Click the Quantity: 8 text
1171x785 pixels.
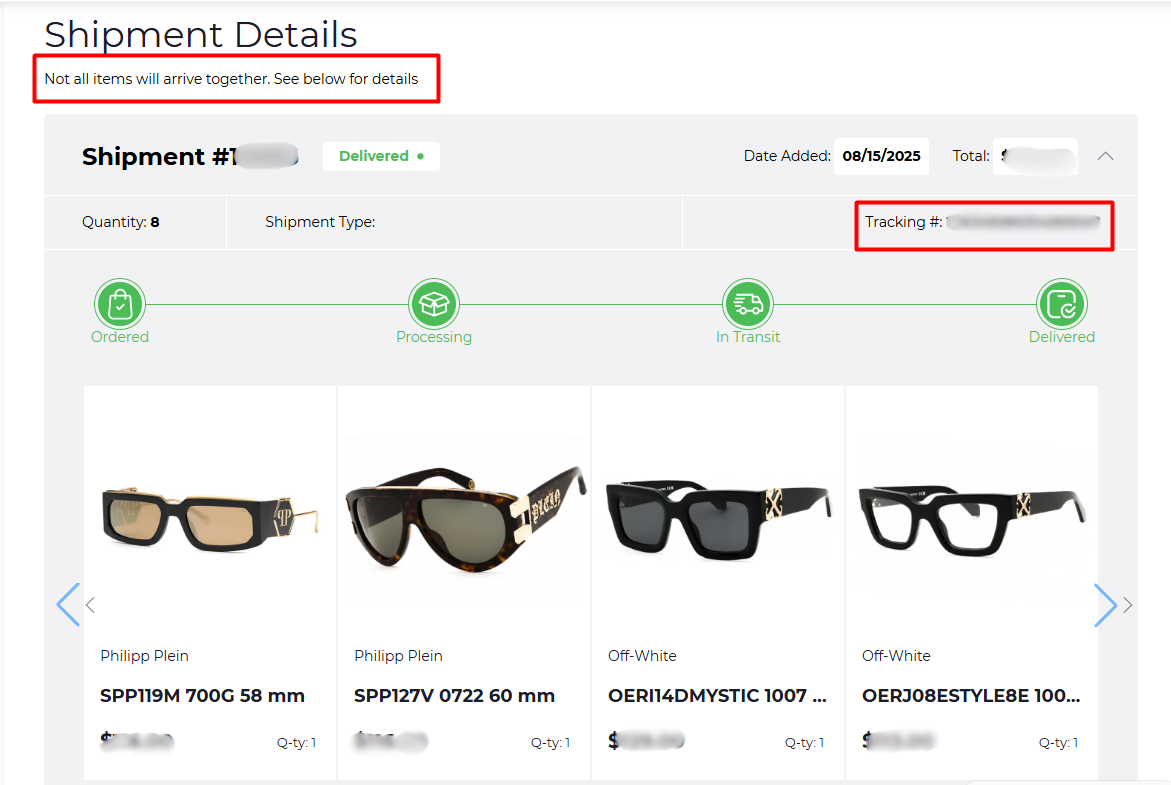(x=120, y=222)
